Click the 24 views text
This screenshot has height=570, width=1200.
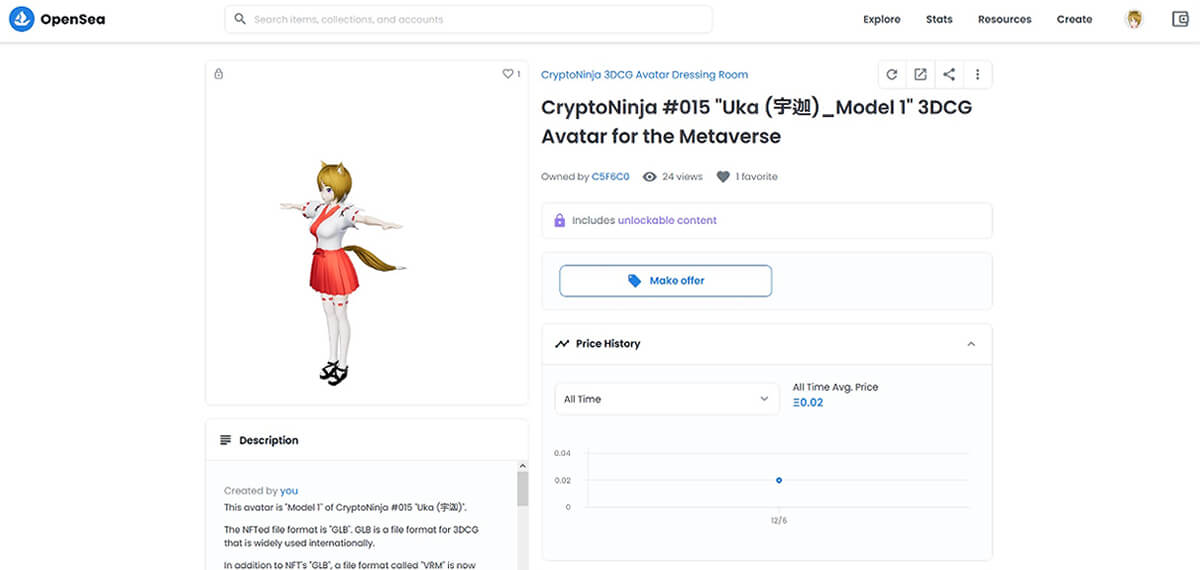coord(683,177)
